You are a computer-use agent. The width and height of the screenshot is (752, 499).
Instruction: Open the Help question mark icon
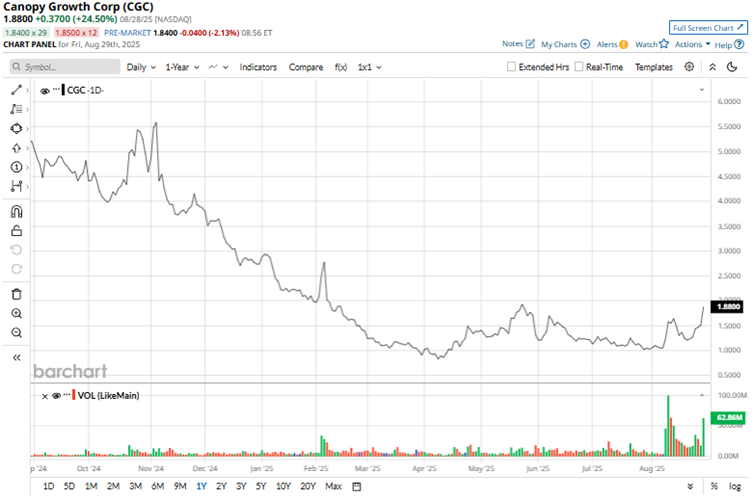point(740,44)
